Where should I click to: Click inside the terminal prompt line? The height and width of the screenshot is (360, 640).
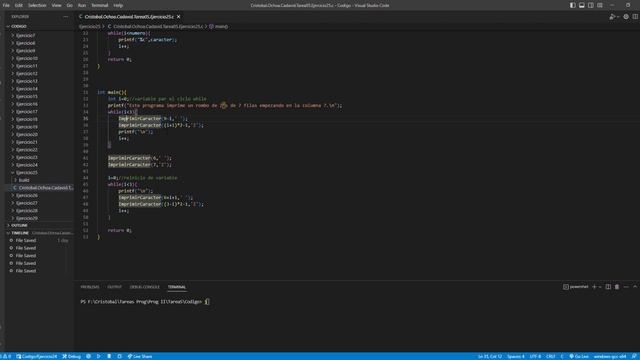(x=207, y=302)
